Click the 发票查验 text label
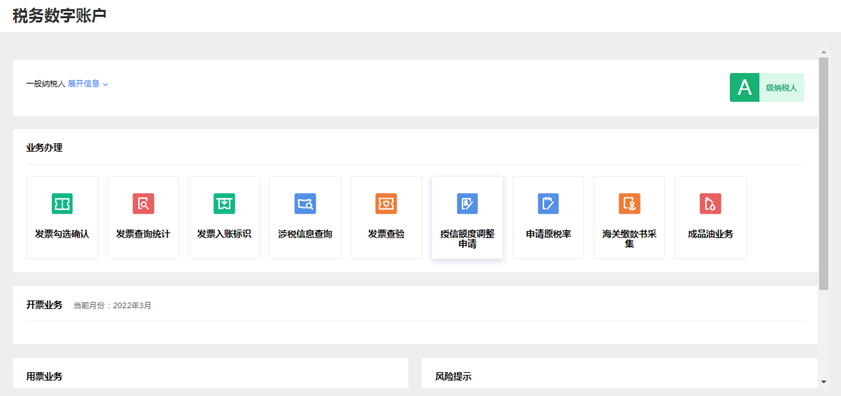Screen dimensions: 841x396 (x=386, y=234)
